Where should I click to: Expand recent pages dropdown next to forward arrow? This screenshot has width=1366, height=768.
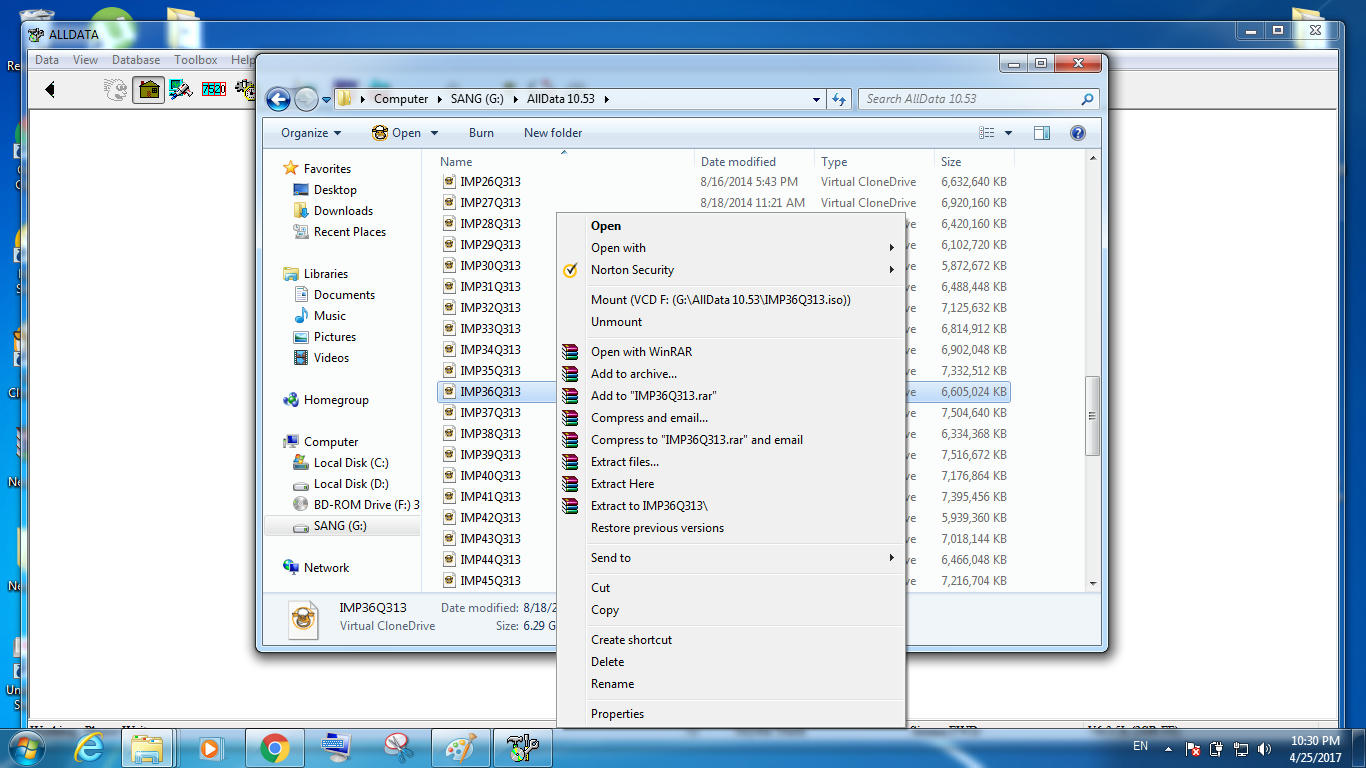[326, 100]
